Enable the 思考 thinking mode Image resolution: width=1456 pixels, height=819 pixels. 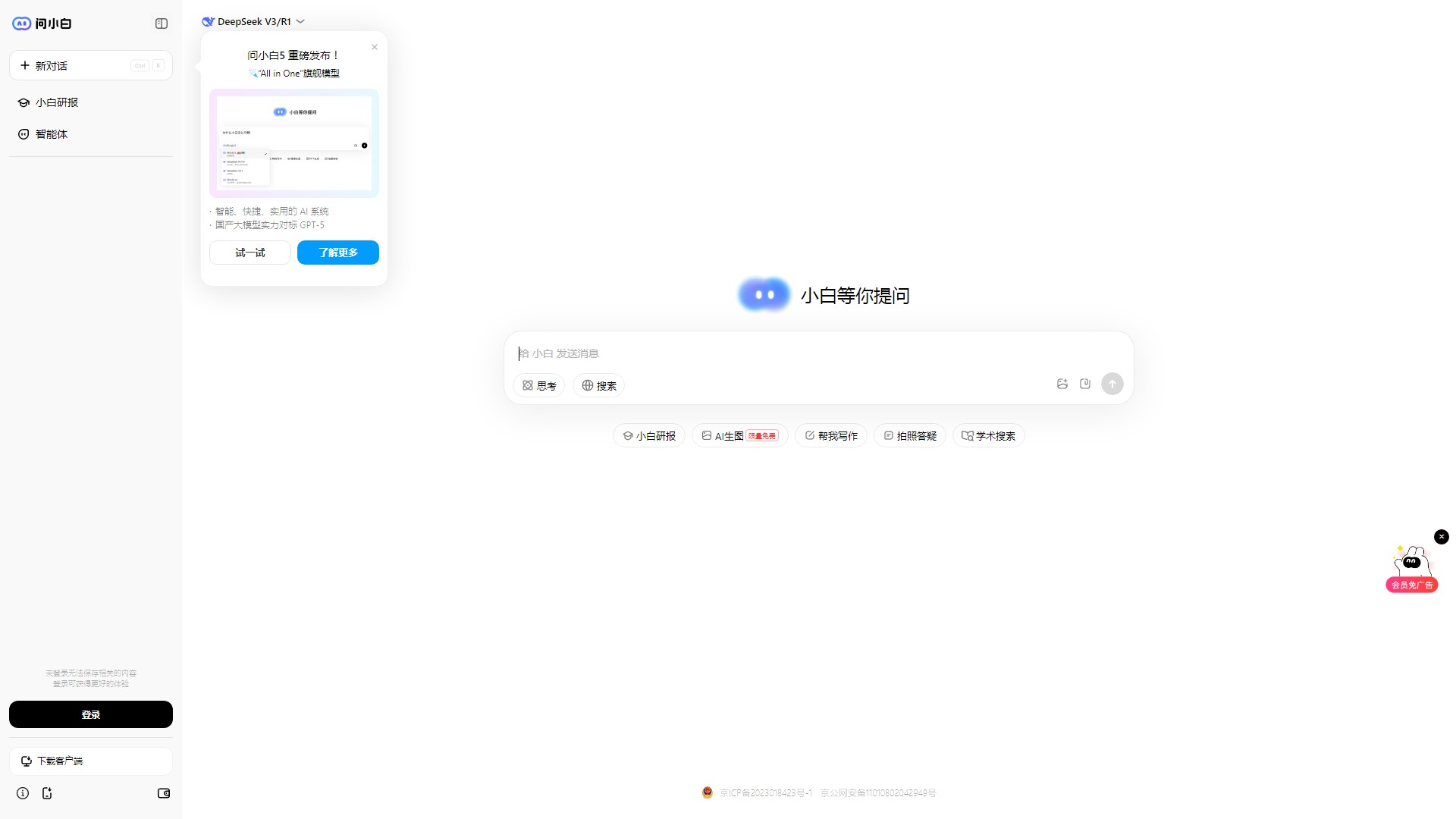point(538,385)
